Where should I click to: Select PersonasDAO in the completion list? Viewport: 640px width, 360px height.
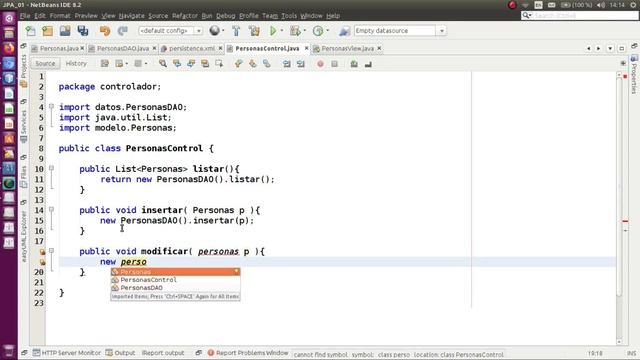point(175,288)
